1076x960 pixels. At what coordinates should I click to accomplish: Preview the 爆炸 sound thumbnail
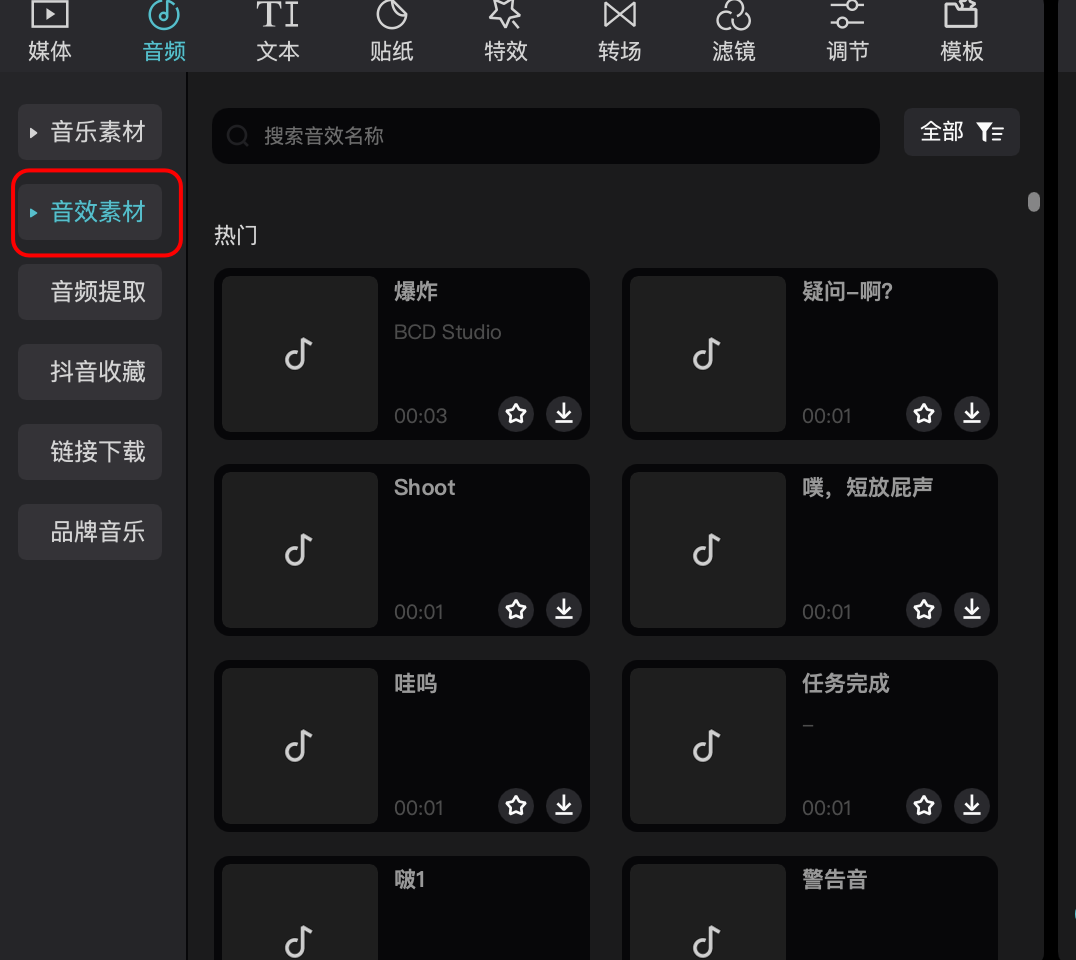pyautogui.click(x=300, y=354)
